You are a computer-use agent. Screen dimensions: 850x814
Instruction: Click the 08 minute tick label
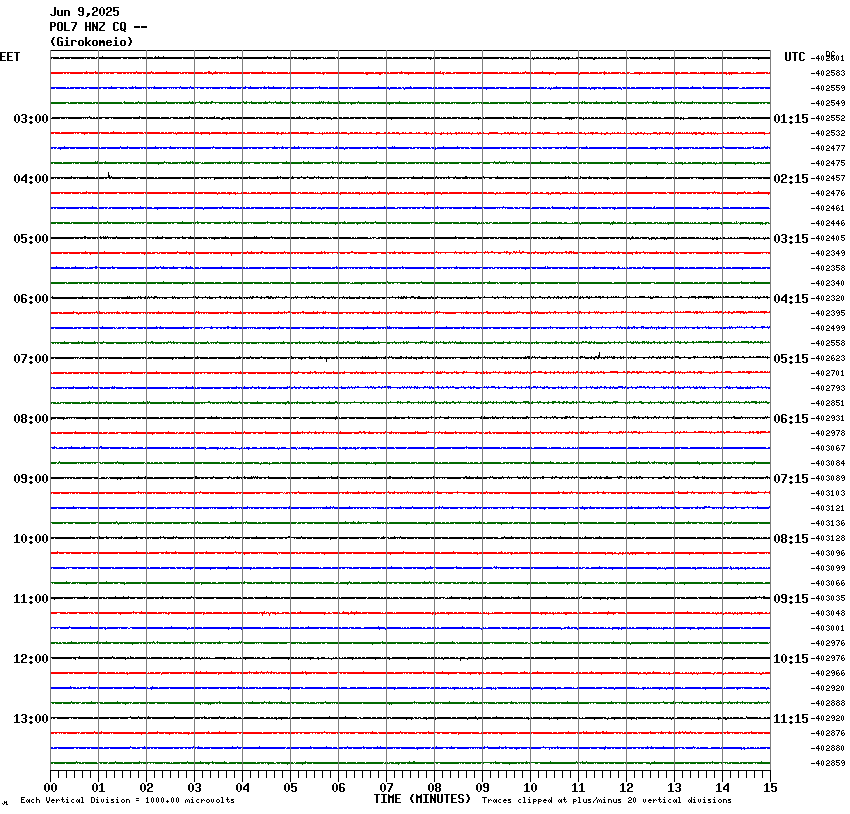435,787
